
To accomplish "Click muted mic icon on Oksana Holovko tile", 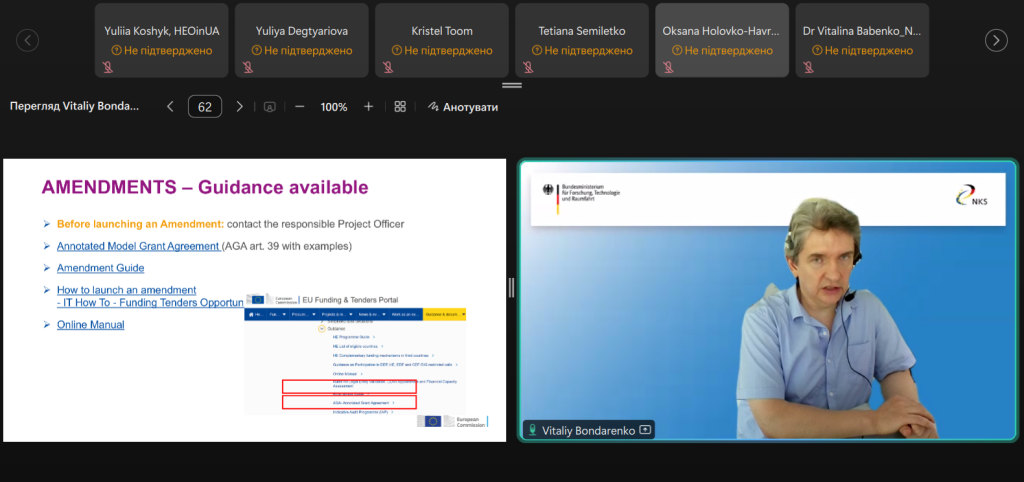I will (668, 67).
